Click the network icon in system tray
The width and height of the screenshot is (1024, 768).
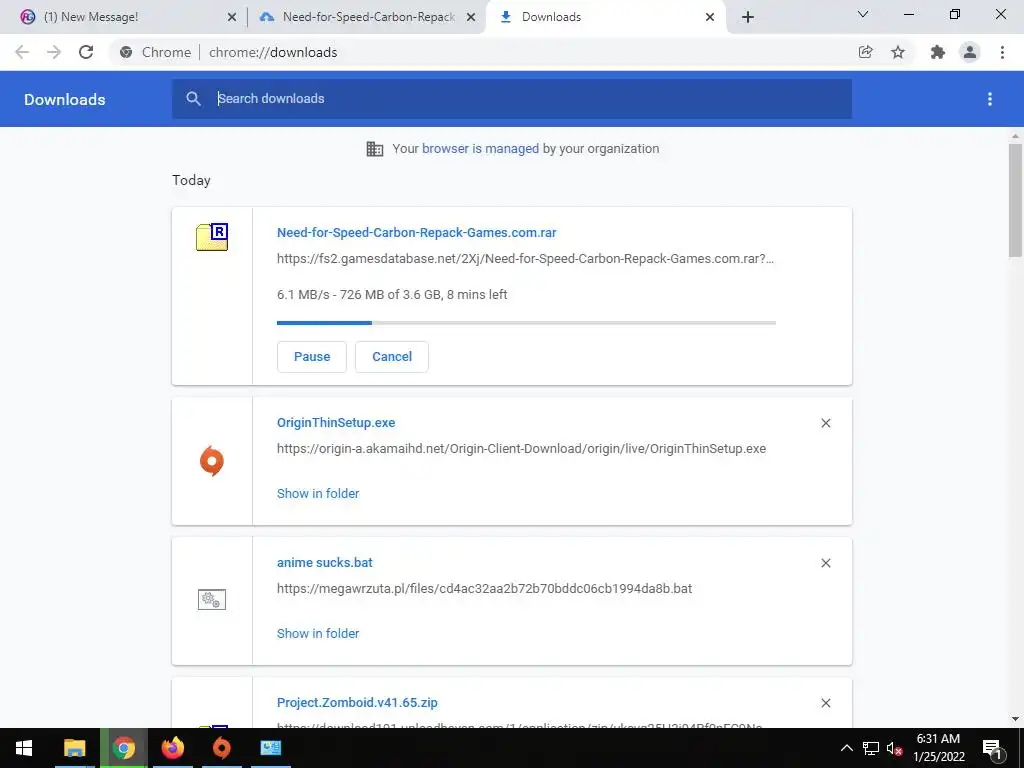(x=871, y=748)
